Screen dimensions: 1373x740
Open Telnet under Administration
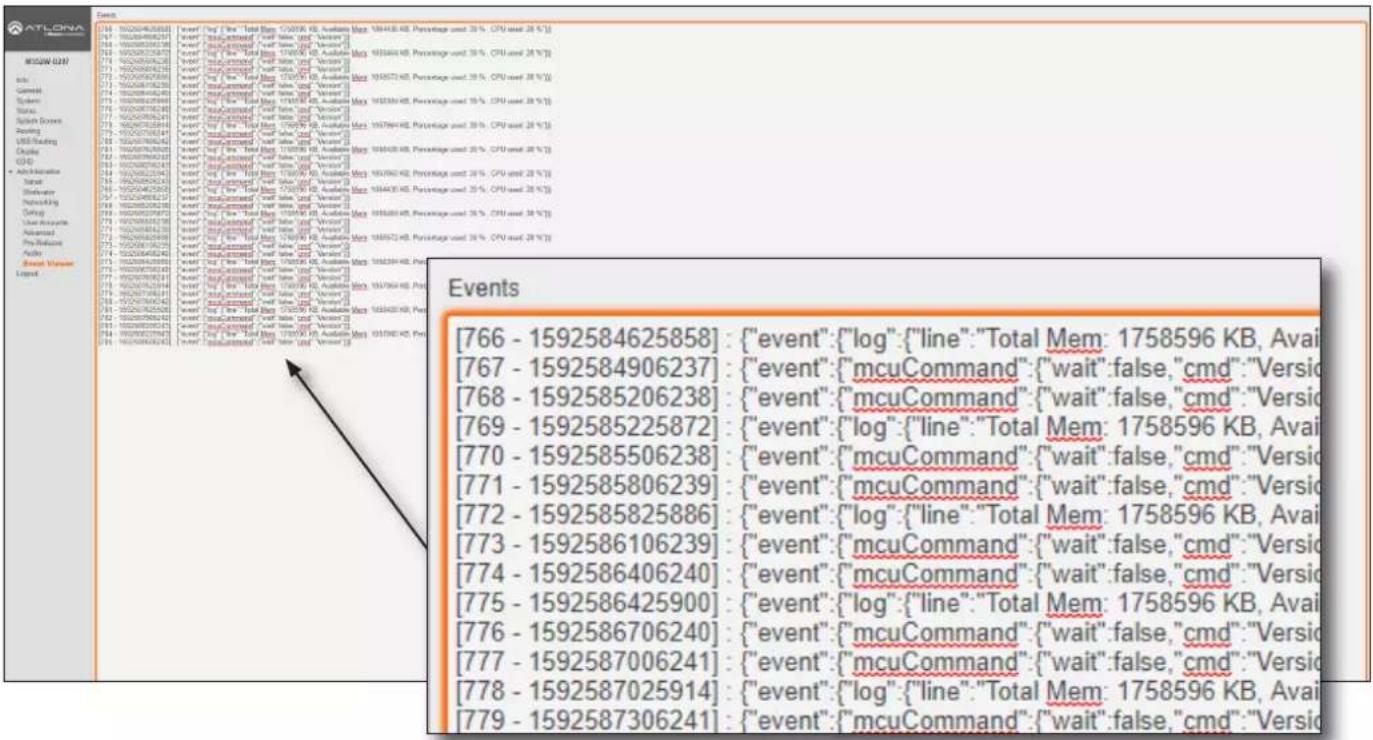[x=33, y=182]
